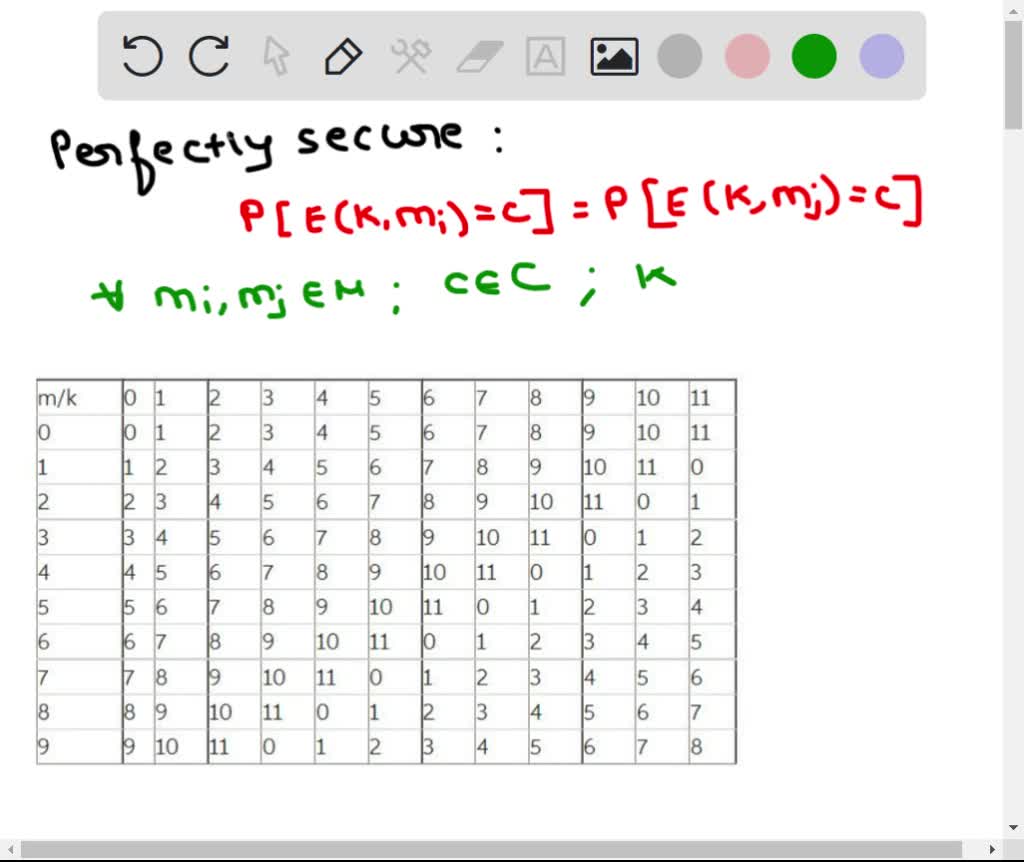Select the purple color circle
This screenshot has width=1024, height=862.
880,57
